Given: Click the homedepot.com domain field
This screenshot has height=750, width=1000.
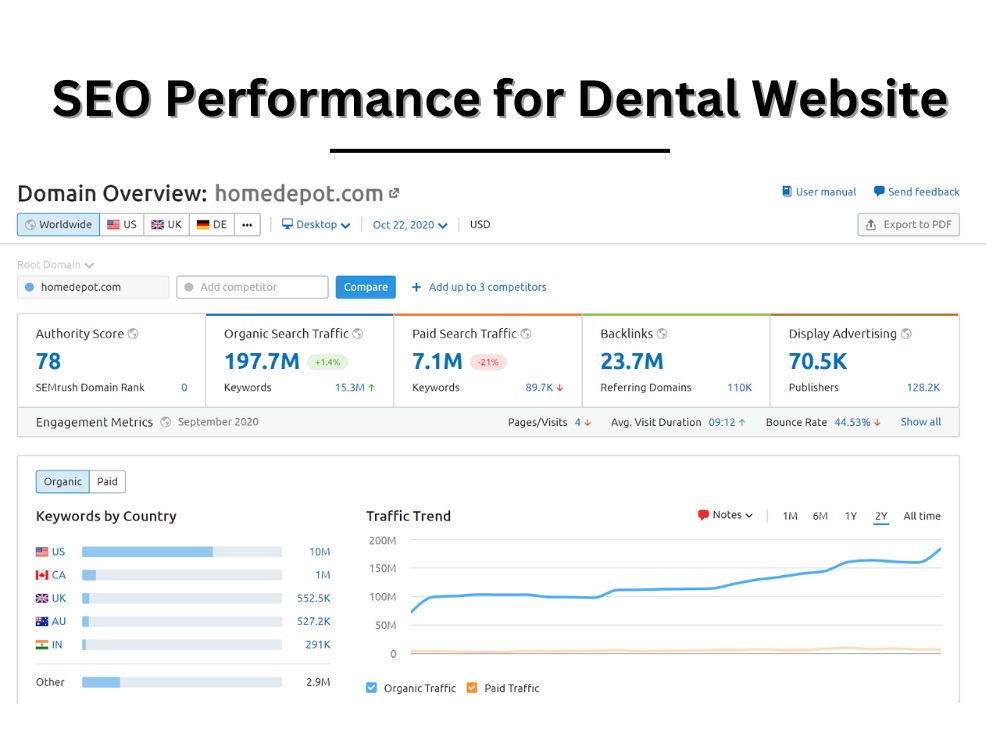Looking at the screenshot, I should (93, 287).
